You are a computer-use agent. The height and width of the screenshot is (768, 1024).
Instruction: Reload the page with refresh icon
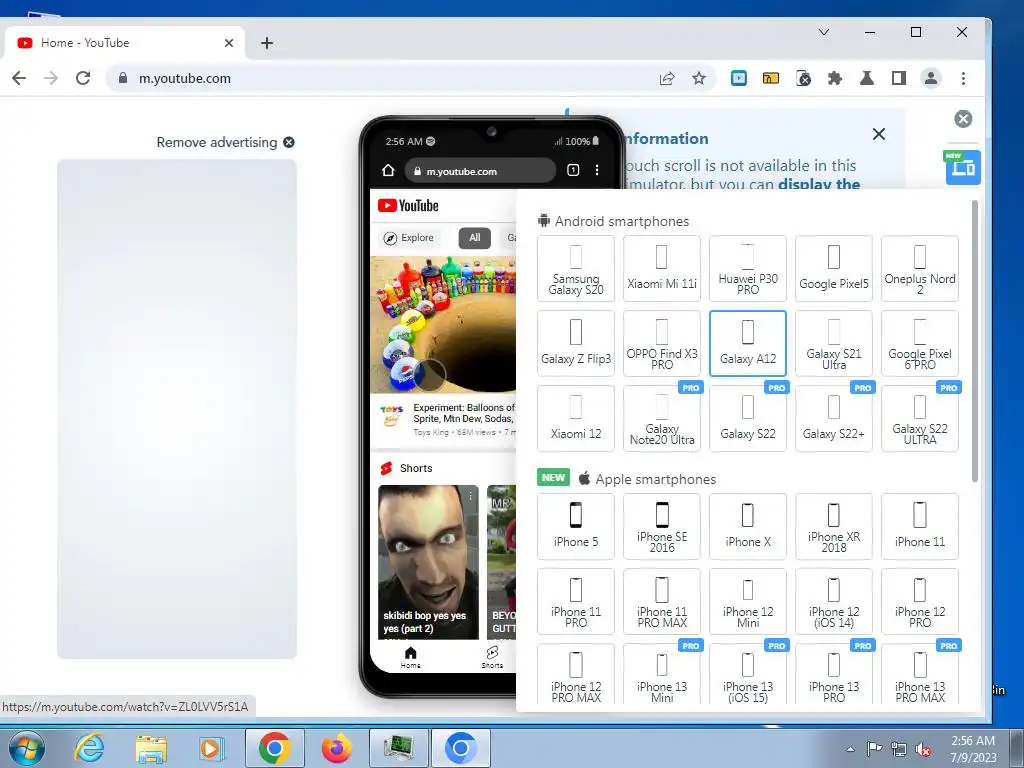(x=83, y=78)
